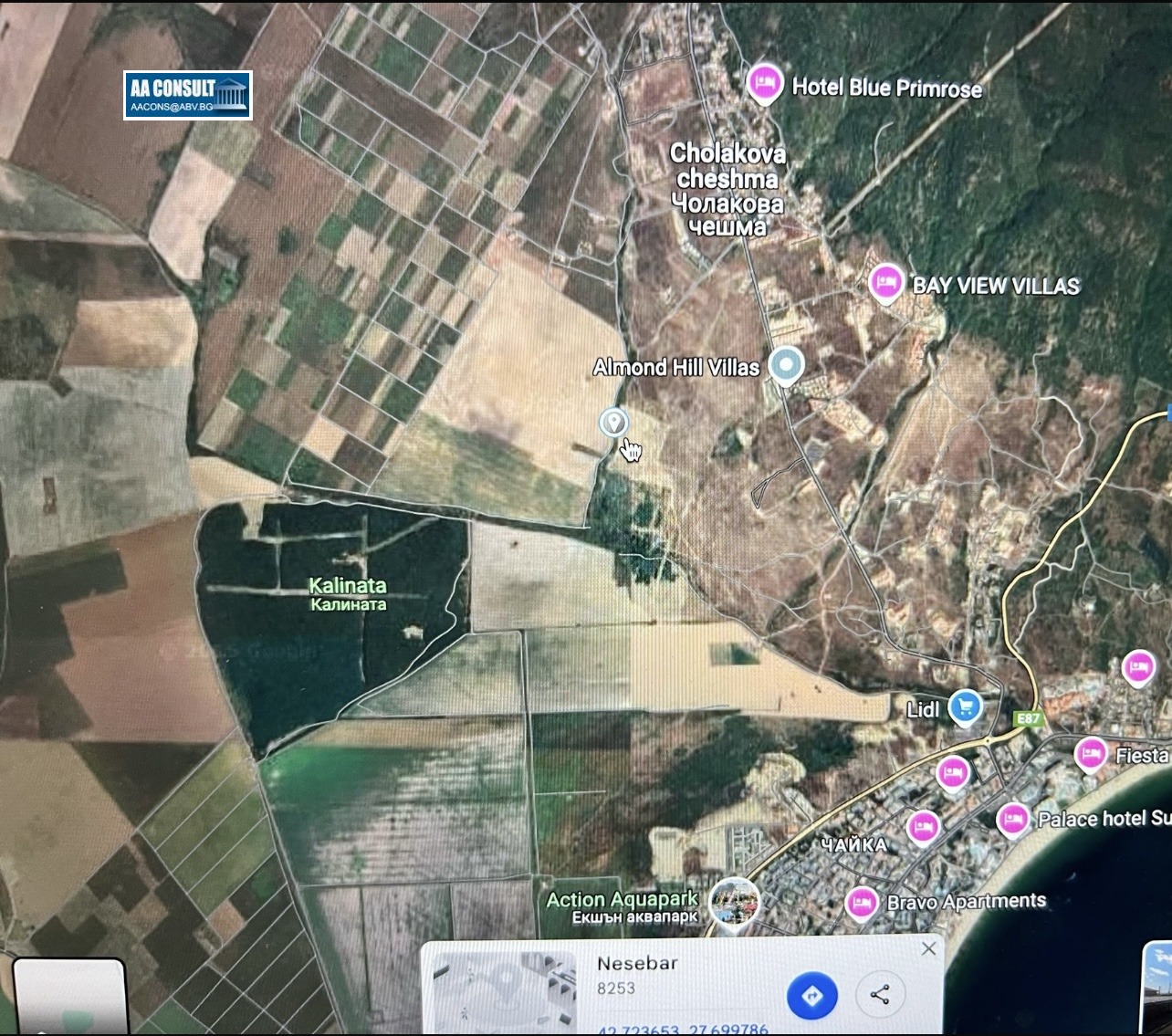Click the Palace hotel pink marker
This screenshot has width=1172, height=1036.
tap(1012, 820)
